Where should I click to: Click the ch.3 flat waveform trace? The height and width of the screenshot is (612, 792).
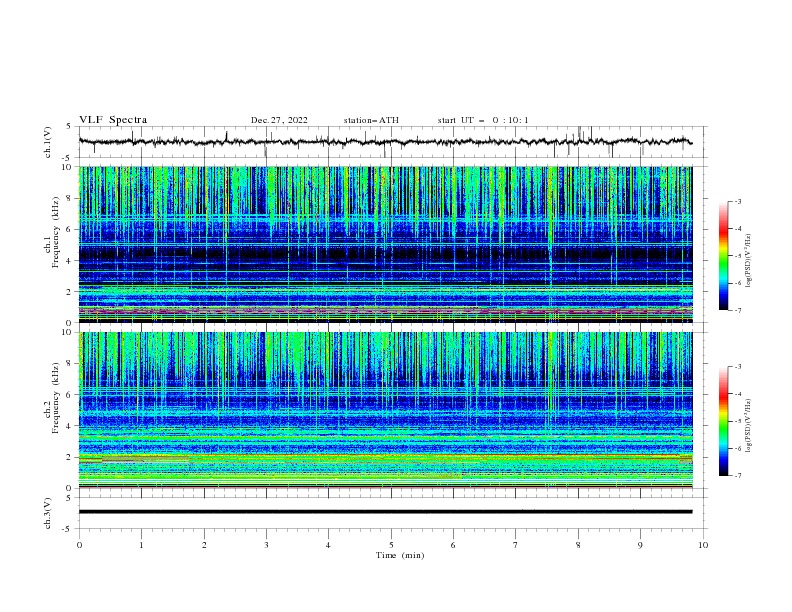[385, 512]
